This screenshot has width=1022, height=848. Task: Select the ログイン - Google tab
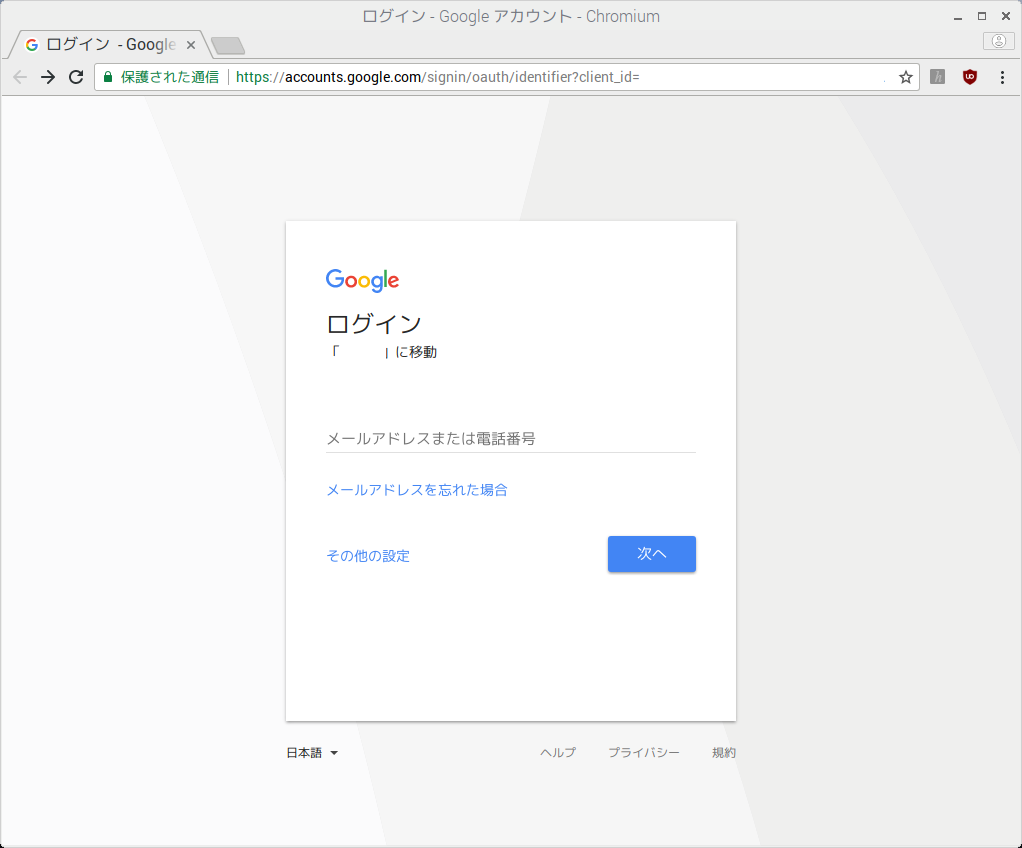pos(109,44)
